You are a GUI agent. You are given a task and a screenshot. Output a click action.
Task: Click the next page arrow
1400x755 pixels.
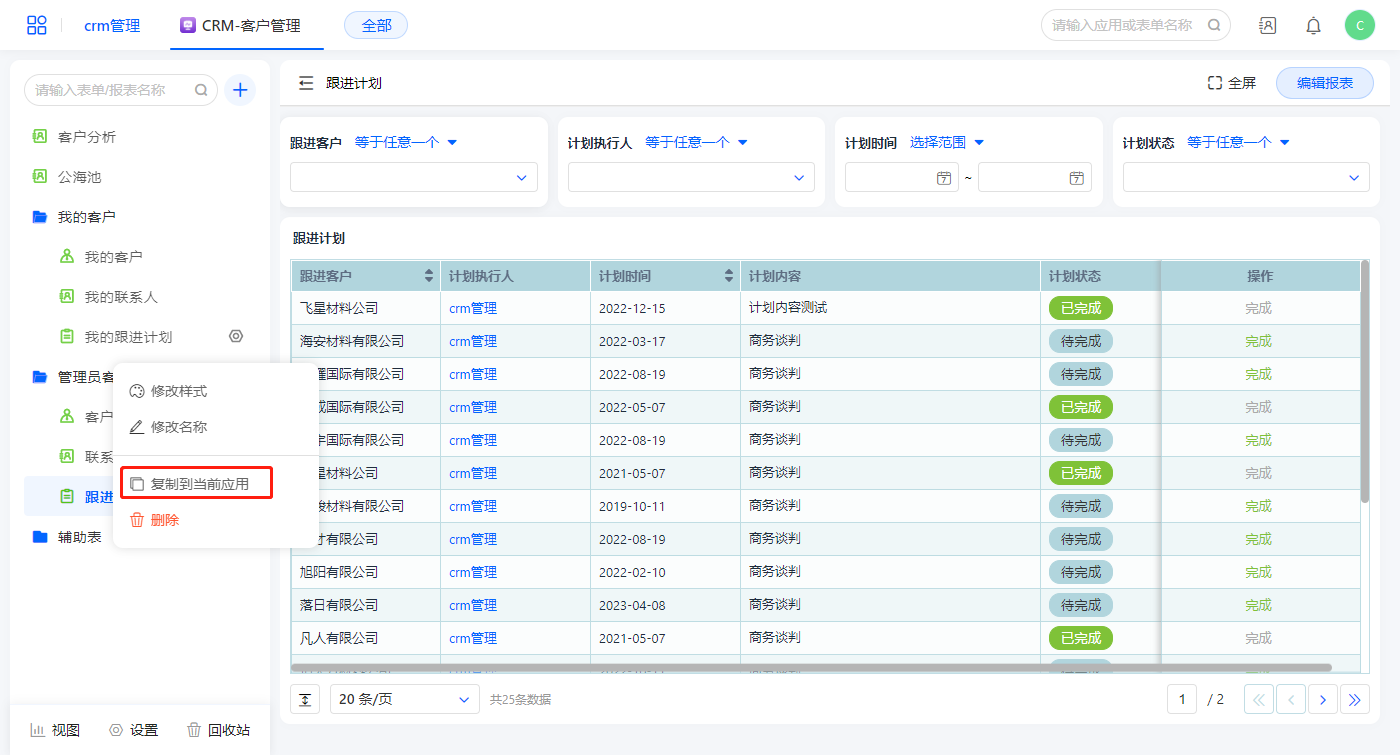(1322, 700)
